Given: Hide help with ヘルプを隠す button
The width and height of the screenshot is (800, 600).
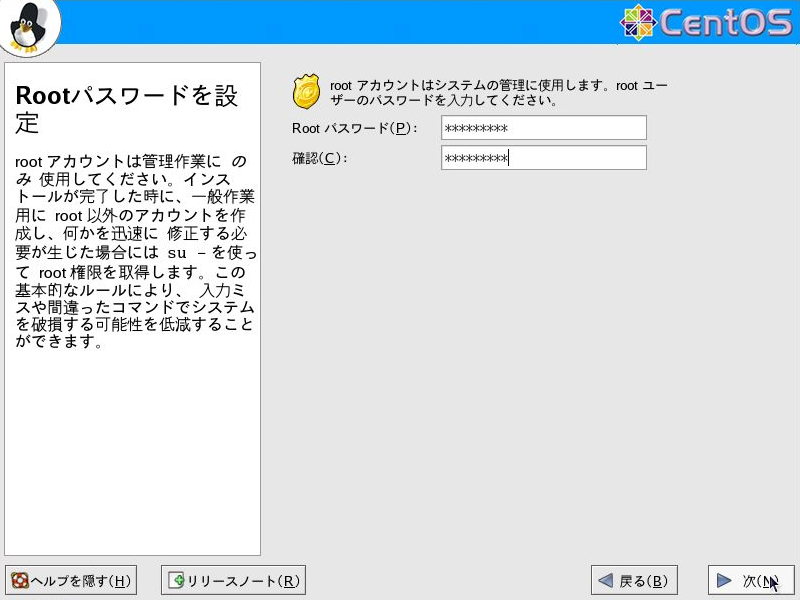Looking at the screenshot, I should click(71, 580).
